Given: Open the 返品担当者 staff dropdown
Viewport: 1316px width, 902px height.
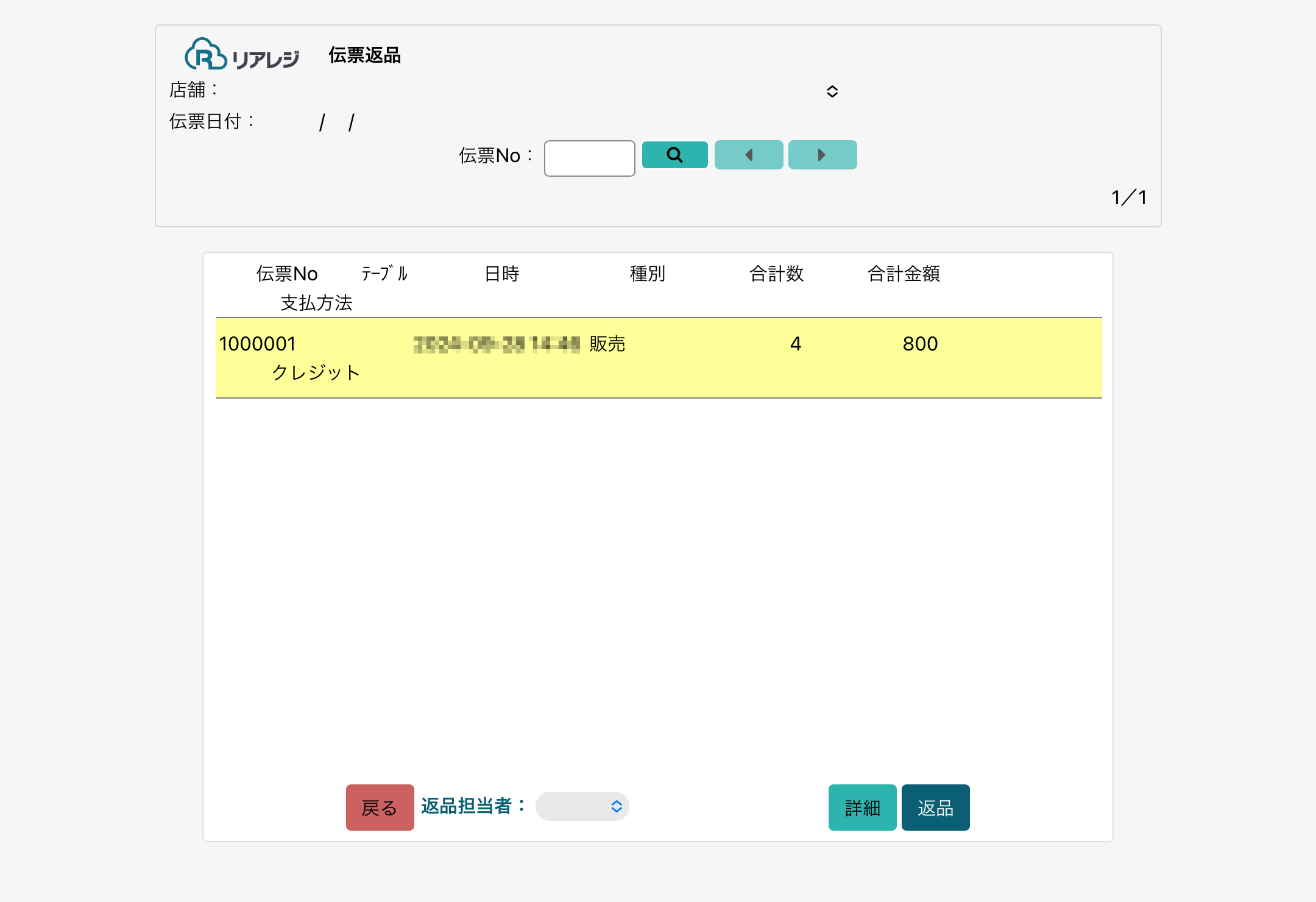Looking at the screenshot, I should (x=582, y=806).
